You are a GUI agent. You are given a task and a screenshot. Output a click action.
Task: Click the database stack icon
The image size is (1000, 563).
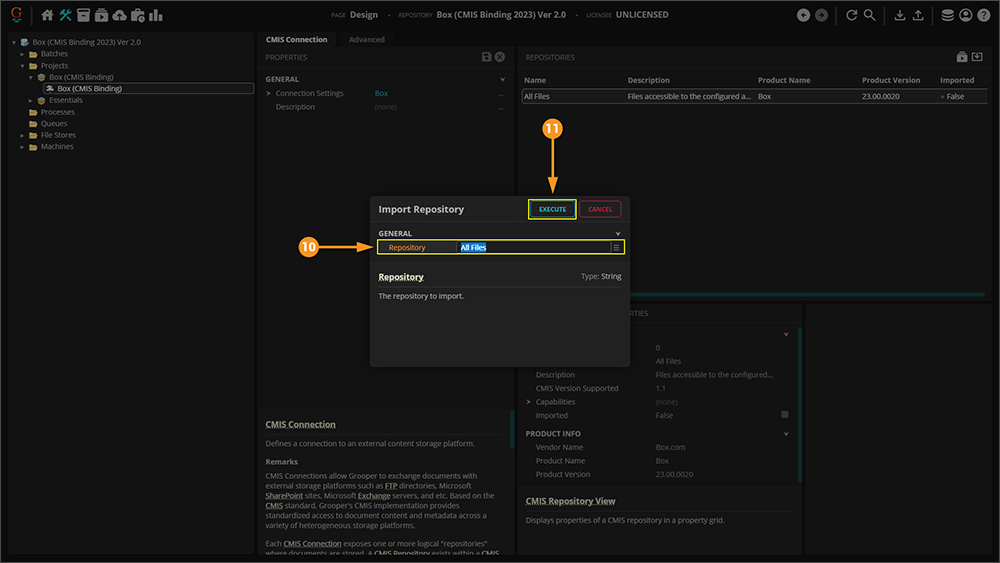tap(947, 15)
